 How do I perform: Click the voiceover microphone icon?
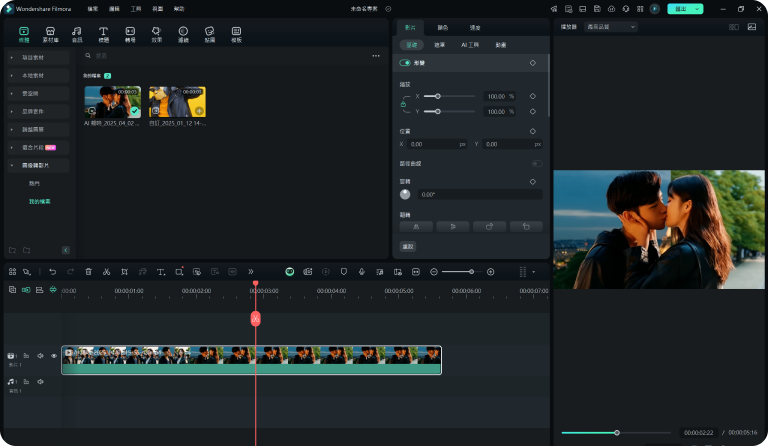(x=361, y=272)
